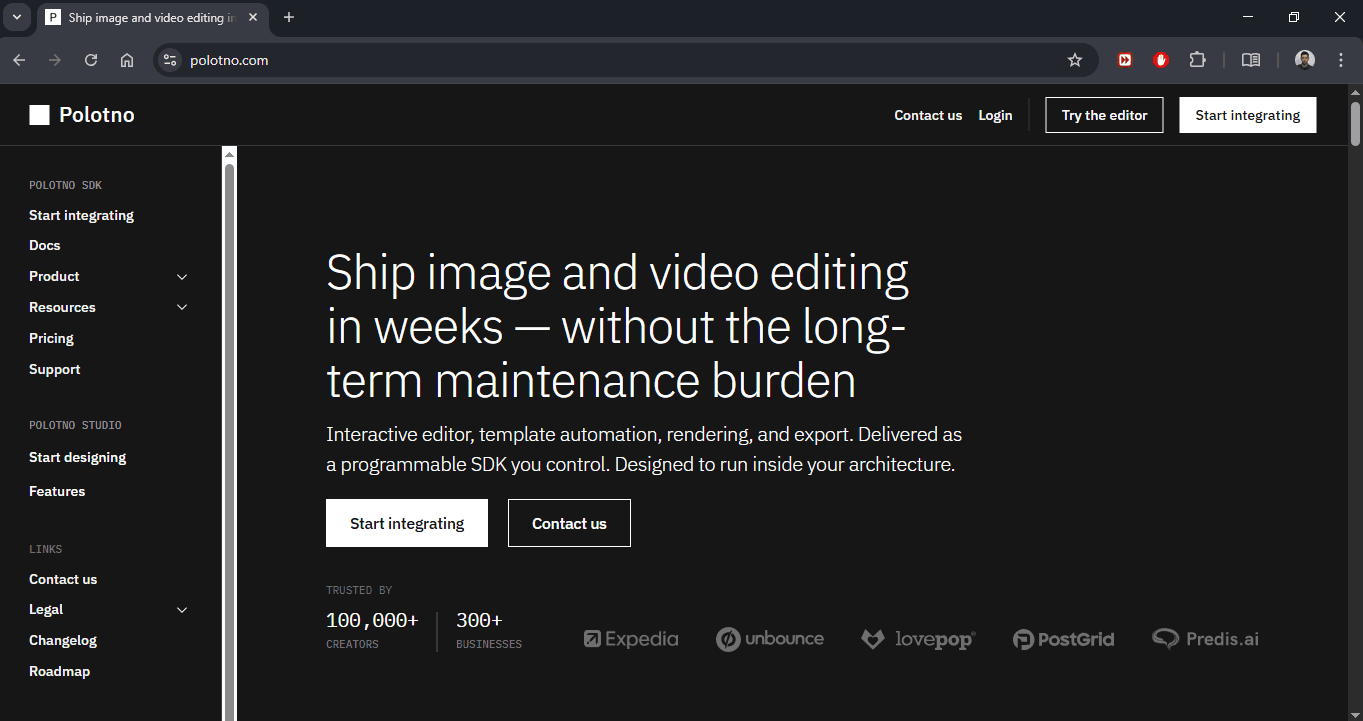Select Docs in the sidebar menu
Image resolution: width=1363 pixels, height=721 pixels.
click(x=45, y=245)
